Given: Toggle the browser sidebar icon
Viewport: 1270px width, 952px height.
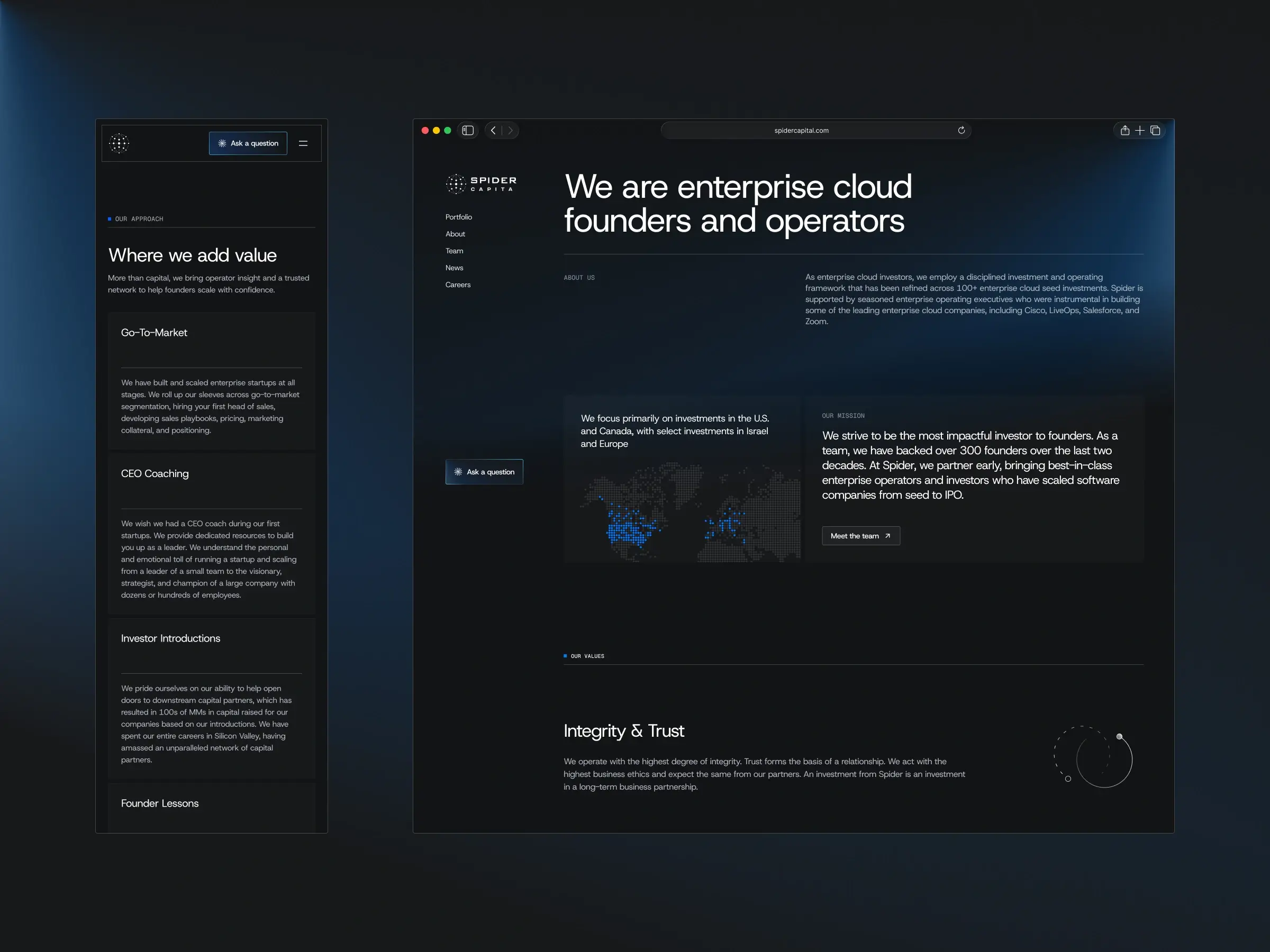Looking at the screenshot, I should [468, 130].
